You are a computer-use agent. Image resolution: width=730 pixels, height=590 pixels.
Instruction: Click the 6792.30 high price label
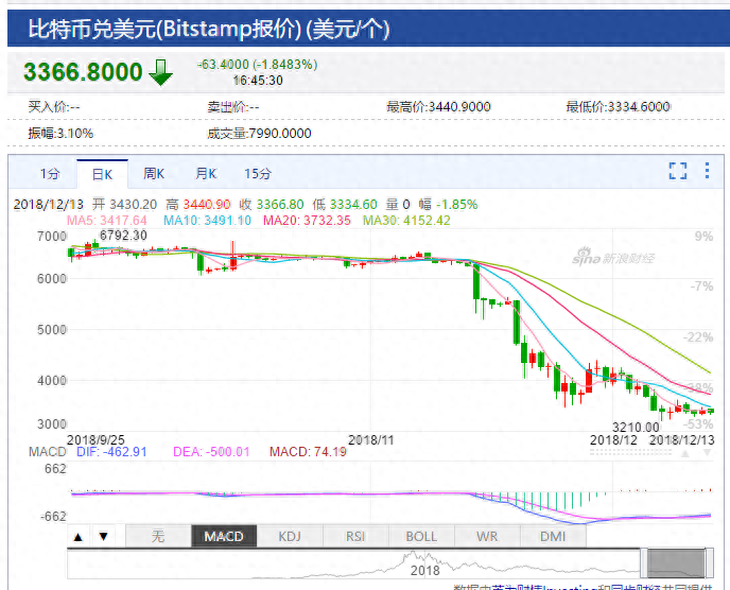[123, 236]
